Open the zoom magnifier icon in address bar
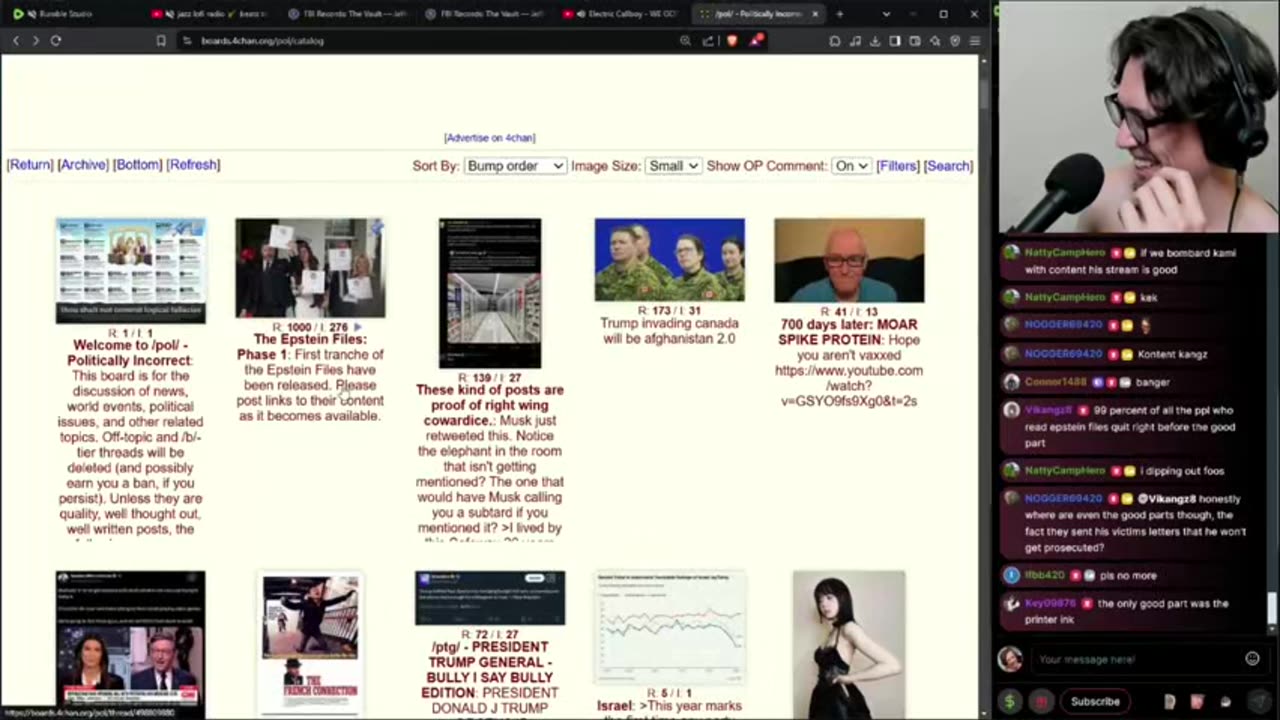 tap(685, 41)
